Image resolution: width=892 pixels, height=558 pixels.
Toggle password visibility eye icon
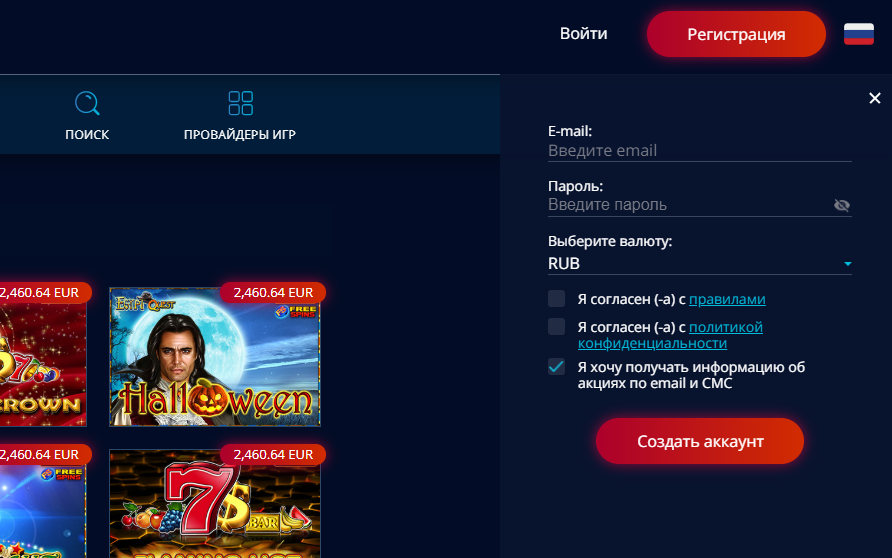[x=841, y=205]
